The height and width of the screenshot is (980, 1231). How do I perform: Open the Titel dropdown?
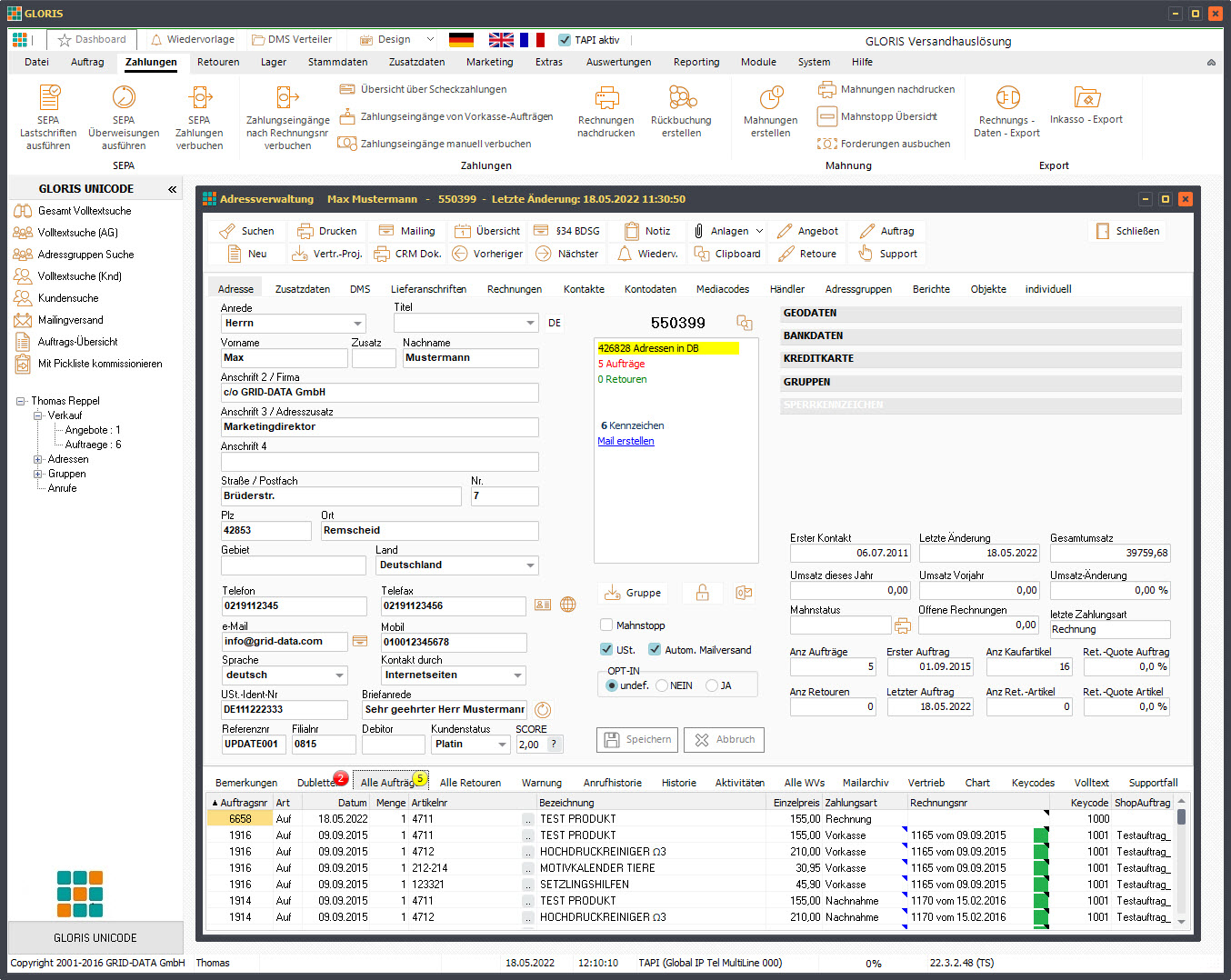click(x=530, y=324)
